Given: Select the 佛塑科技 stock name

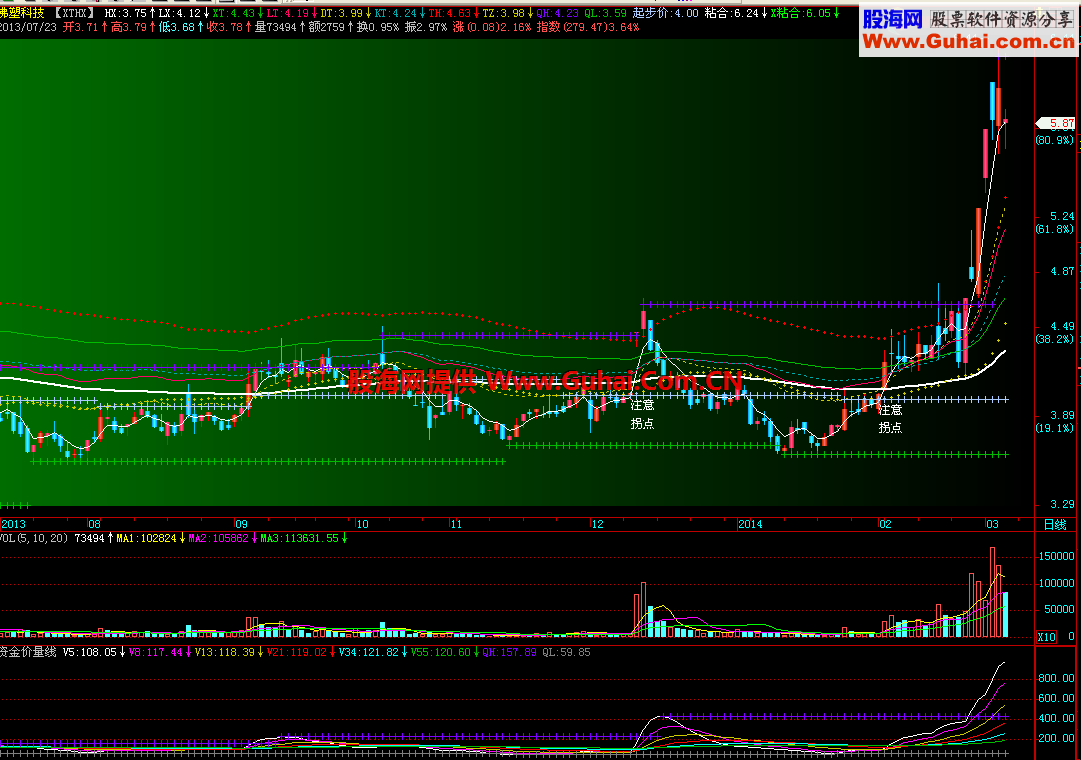Looking at the screenshot, I should pos(22,13).
